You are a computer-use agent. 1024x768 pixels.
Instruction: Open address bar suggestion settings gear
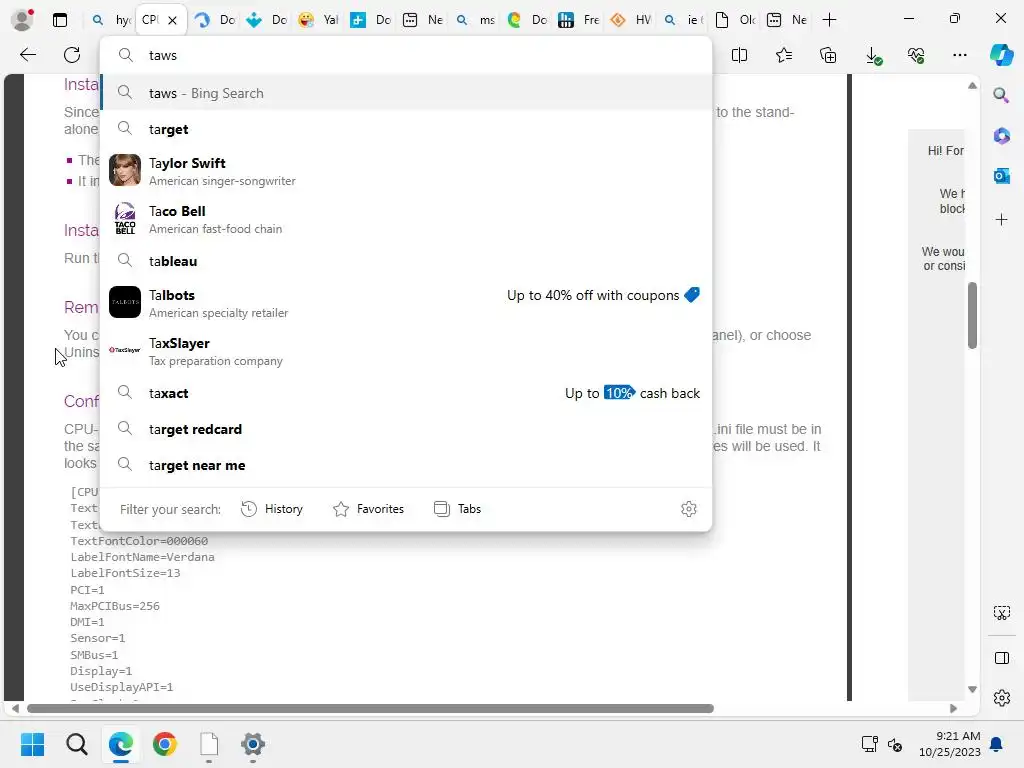coord(688,509)
